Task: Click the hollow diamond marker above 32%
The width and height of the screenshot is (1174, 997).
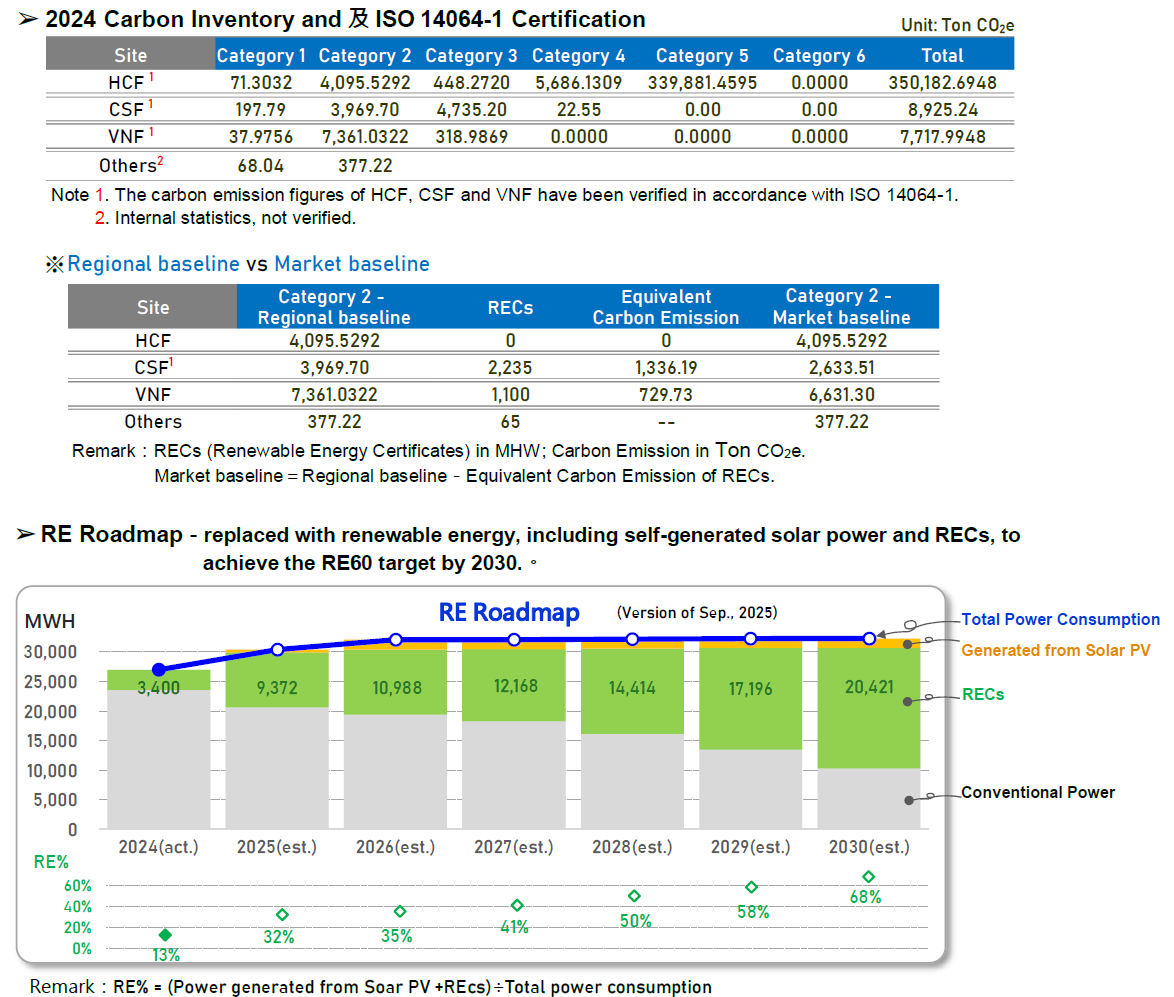Action: click(282, 915)
